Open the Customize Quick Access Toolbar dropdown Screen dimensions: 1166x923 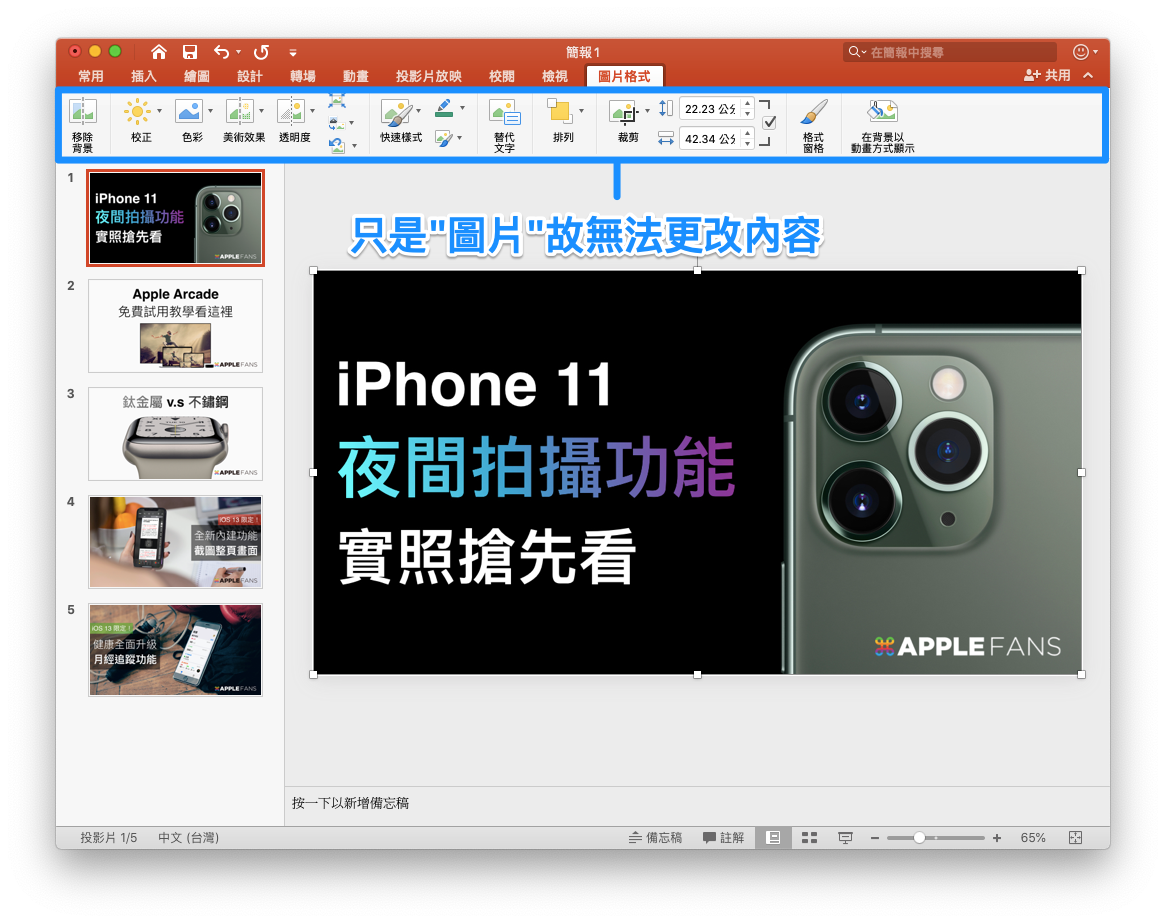(x=293, y=53)
